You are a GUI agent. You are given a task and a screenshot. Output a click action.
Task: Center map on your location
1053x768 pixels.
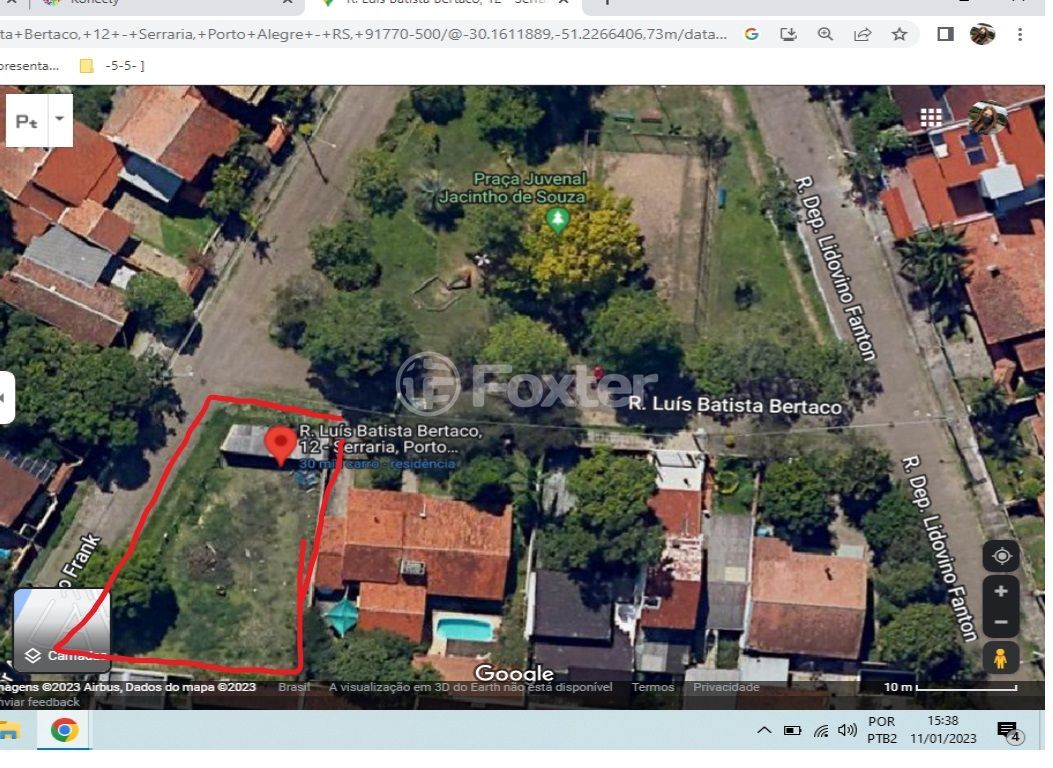(1001, 556)
